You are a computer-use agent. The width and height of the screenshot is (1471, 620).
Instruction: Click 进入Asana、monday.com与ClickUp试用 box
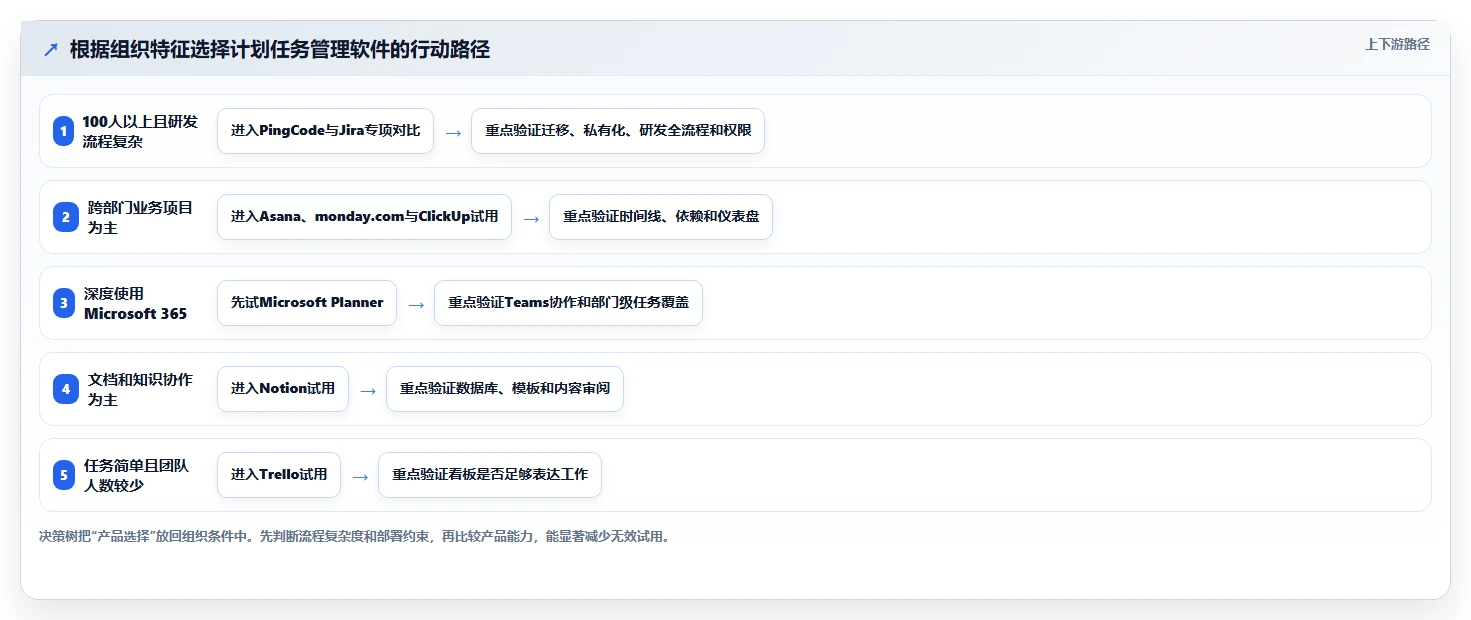click(x=364, y=217)
